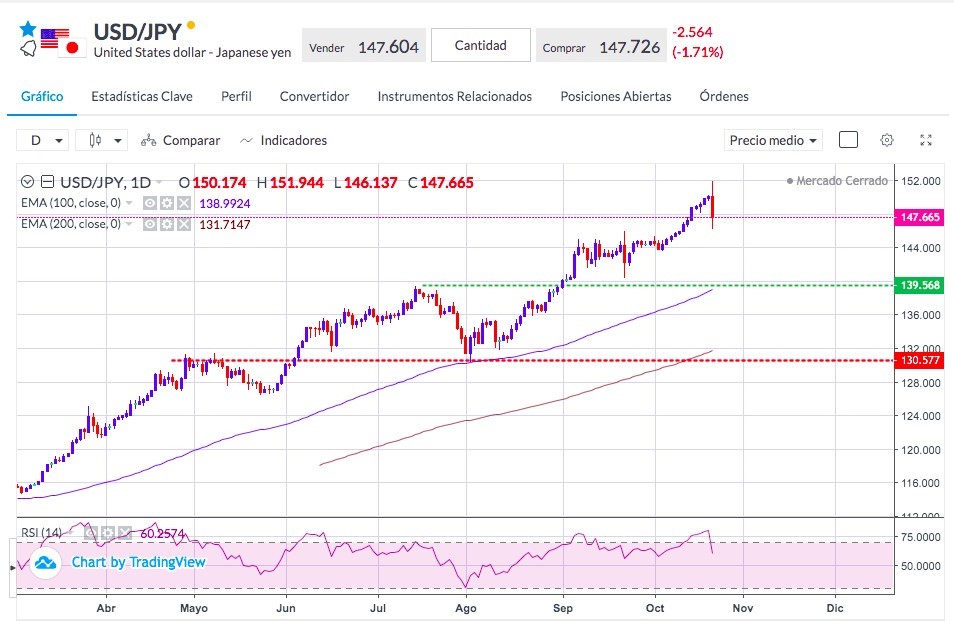Remove the RSI indicator
Image resolution: width=954 pixels, height=621 pixels.
tap(125, 533)
